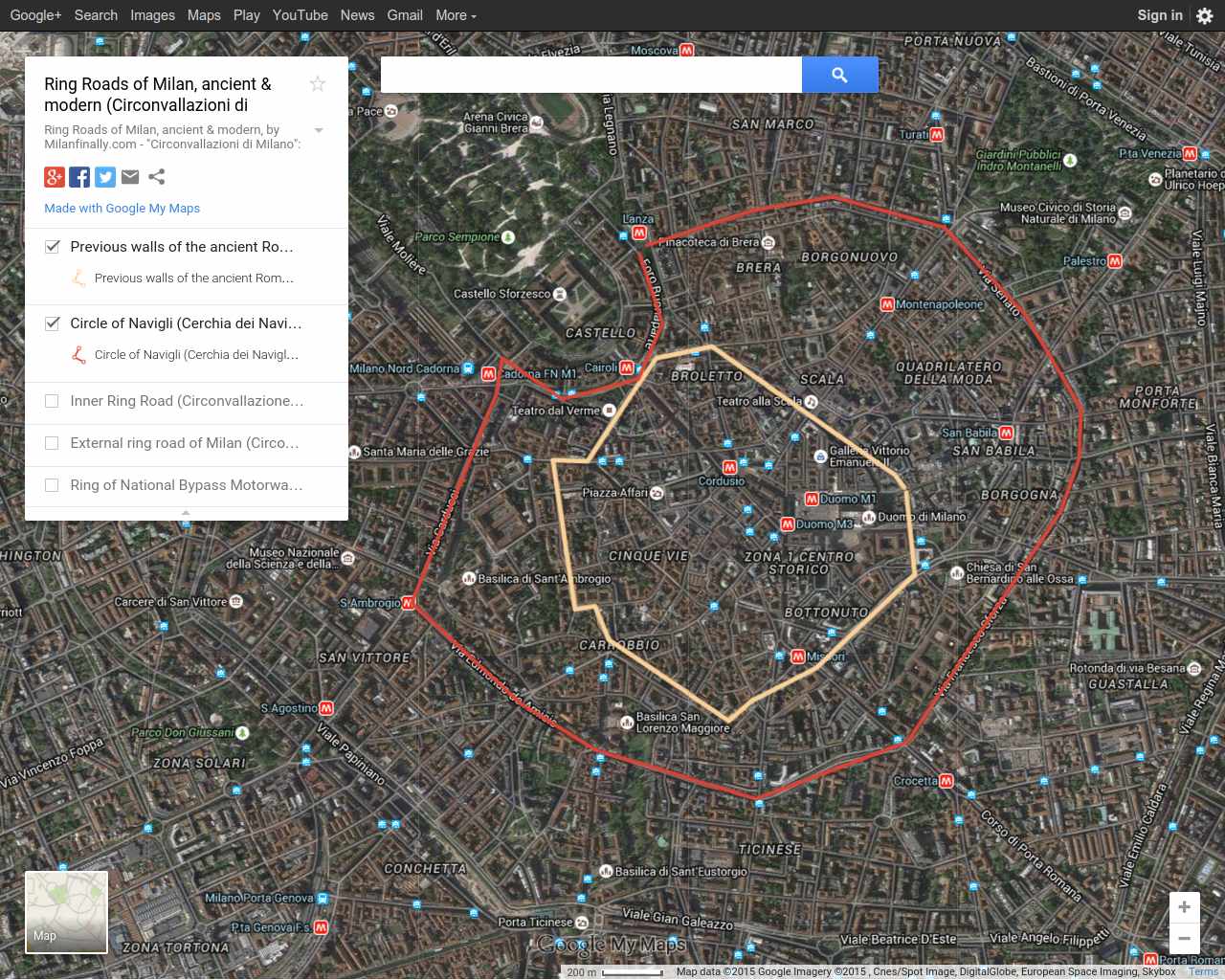Click the search magnifier button
This screenshot has height=980, width=1225.
coord(839,74)
